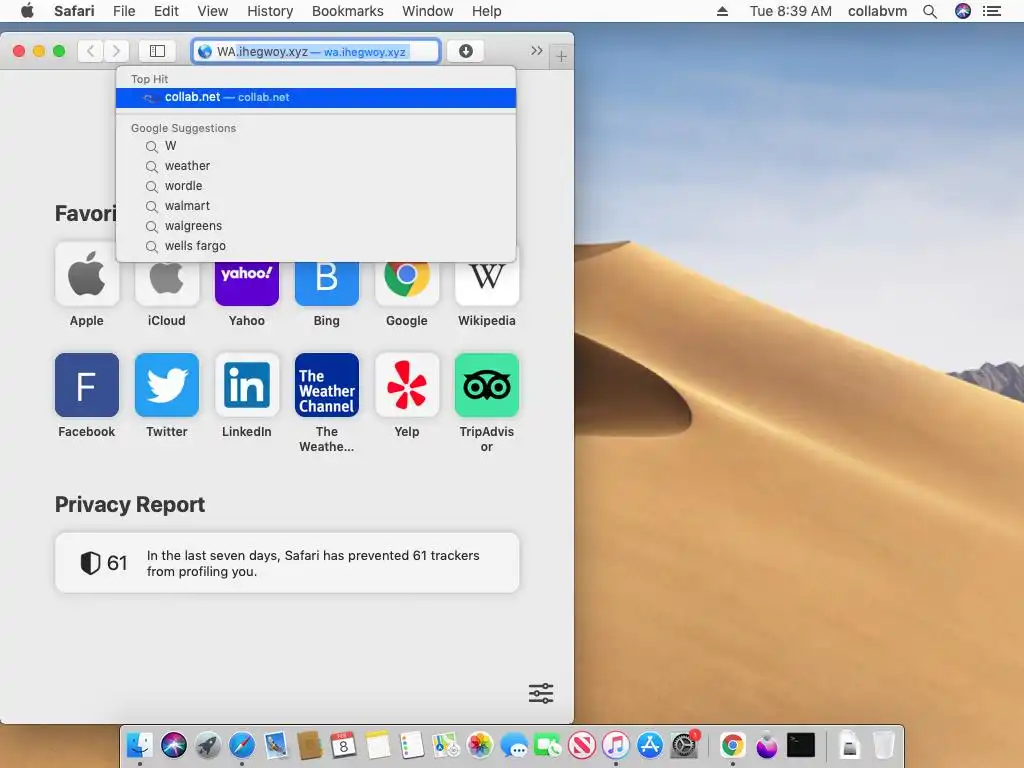Launch Siri from the Dock
This screenshot has width=1024, height=768.
point(174,744)
